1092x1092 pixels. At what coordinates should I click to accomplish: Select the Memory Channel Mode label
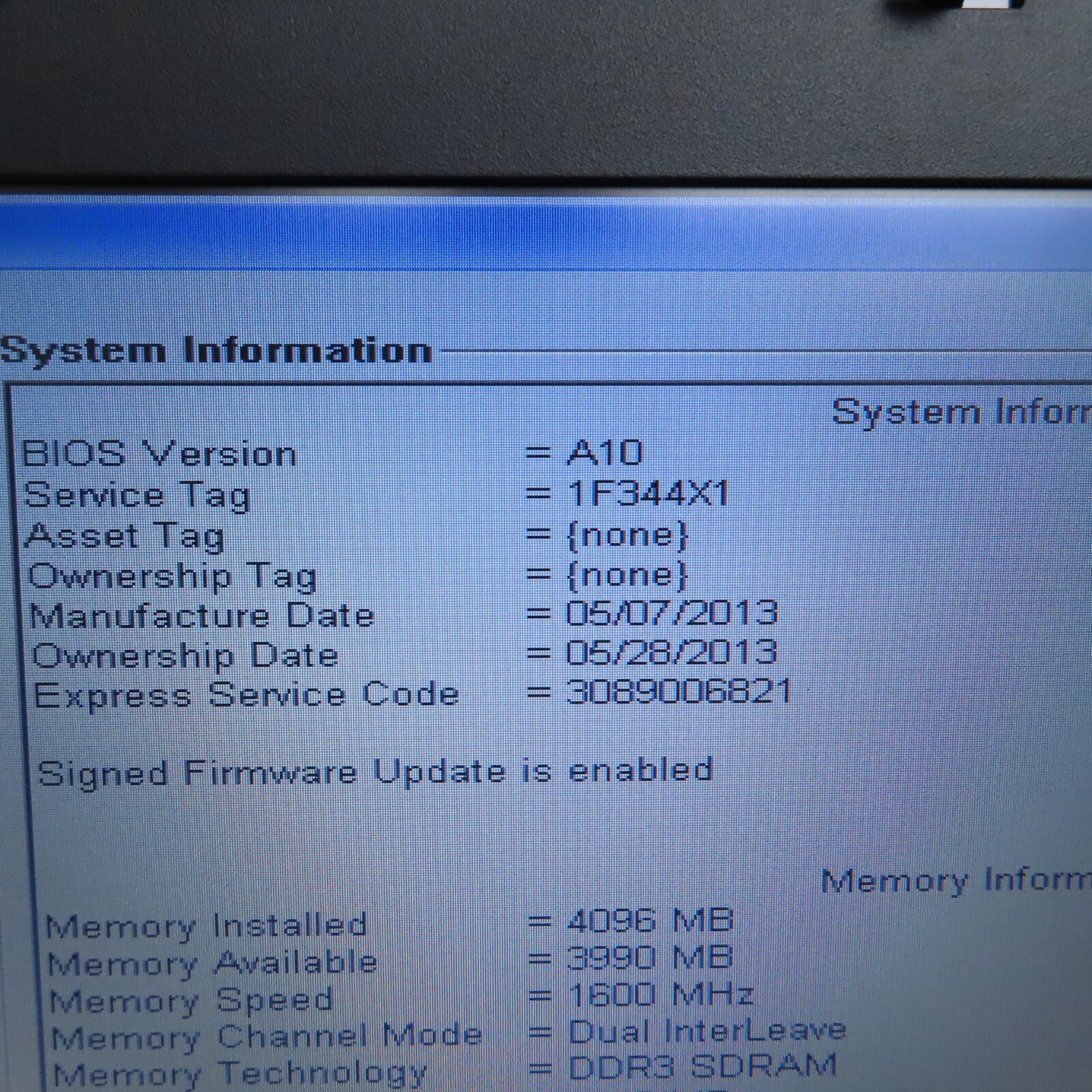click(x=267, y=1038)
